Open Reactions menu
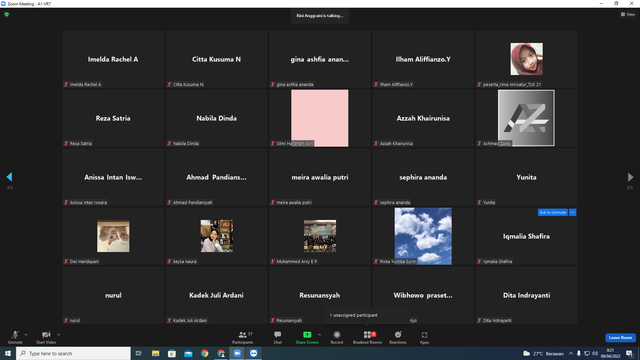Screen dimensions: 640x360 (x=398, y=337)
